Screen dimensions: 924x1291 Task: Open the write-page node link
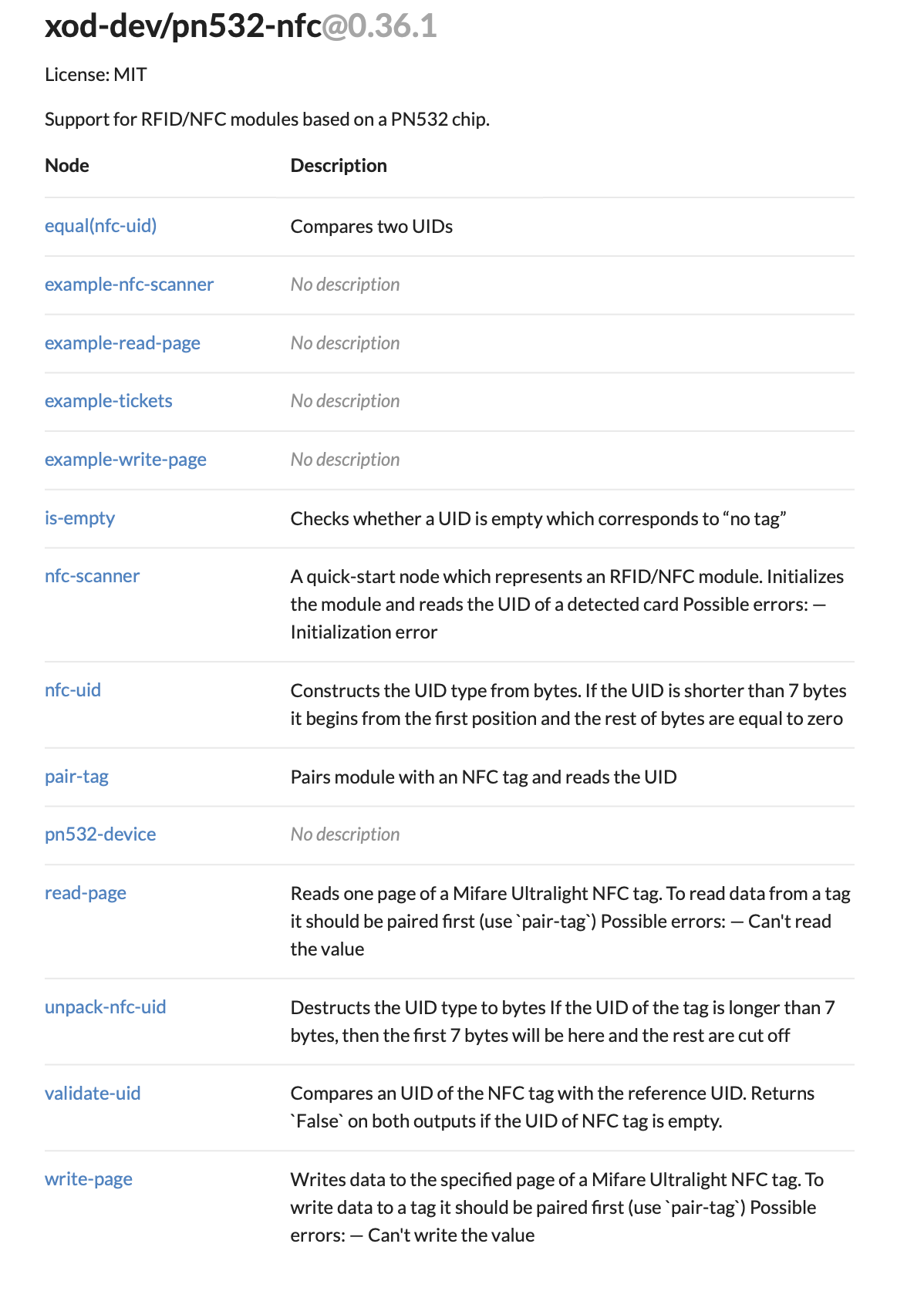click(88, 1179)
